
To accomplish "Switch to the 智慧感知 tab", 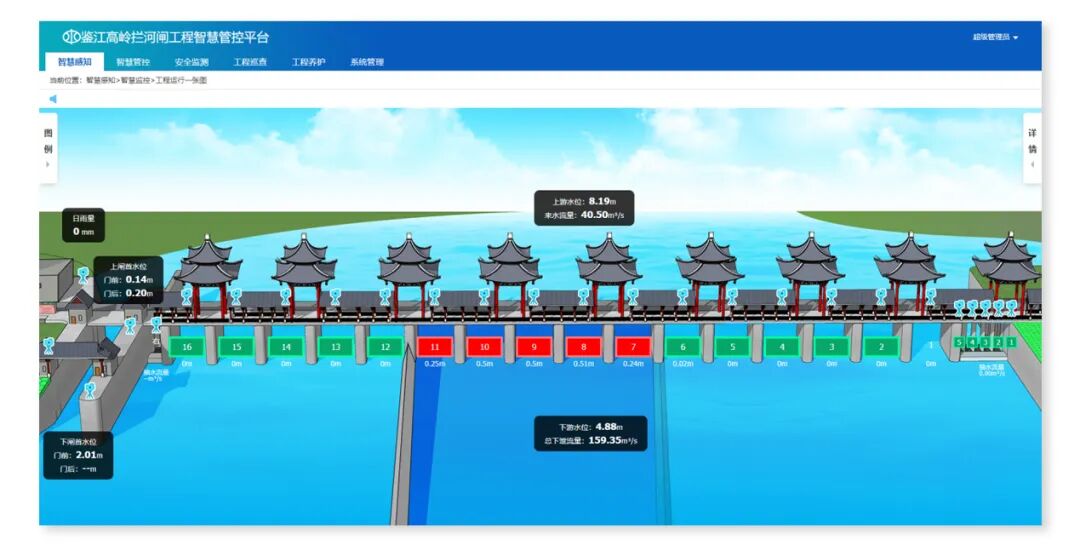I will tap(74, 61).
